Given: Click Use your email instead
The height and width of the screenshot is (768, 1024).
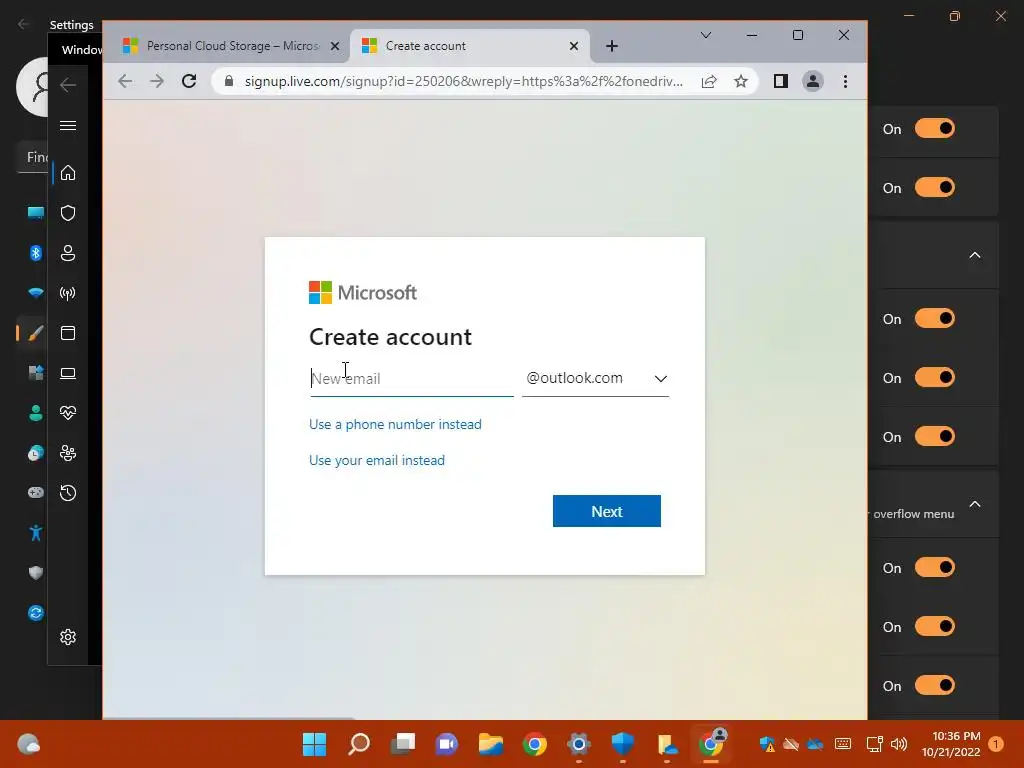Looking at the screenshot, I should pos(377,460).
